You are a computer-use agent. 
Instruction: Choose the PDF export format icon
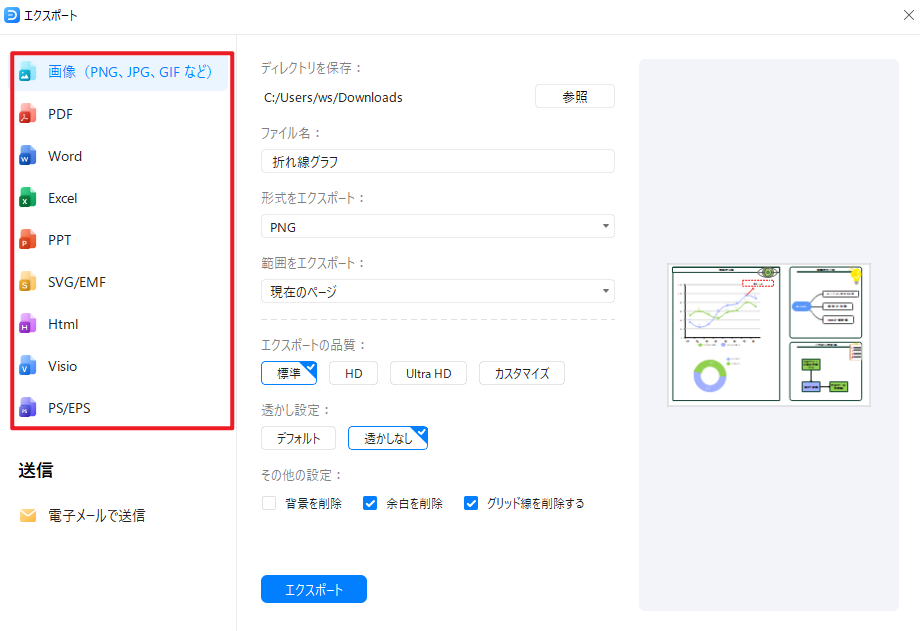(x=60, y=113)
